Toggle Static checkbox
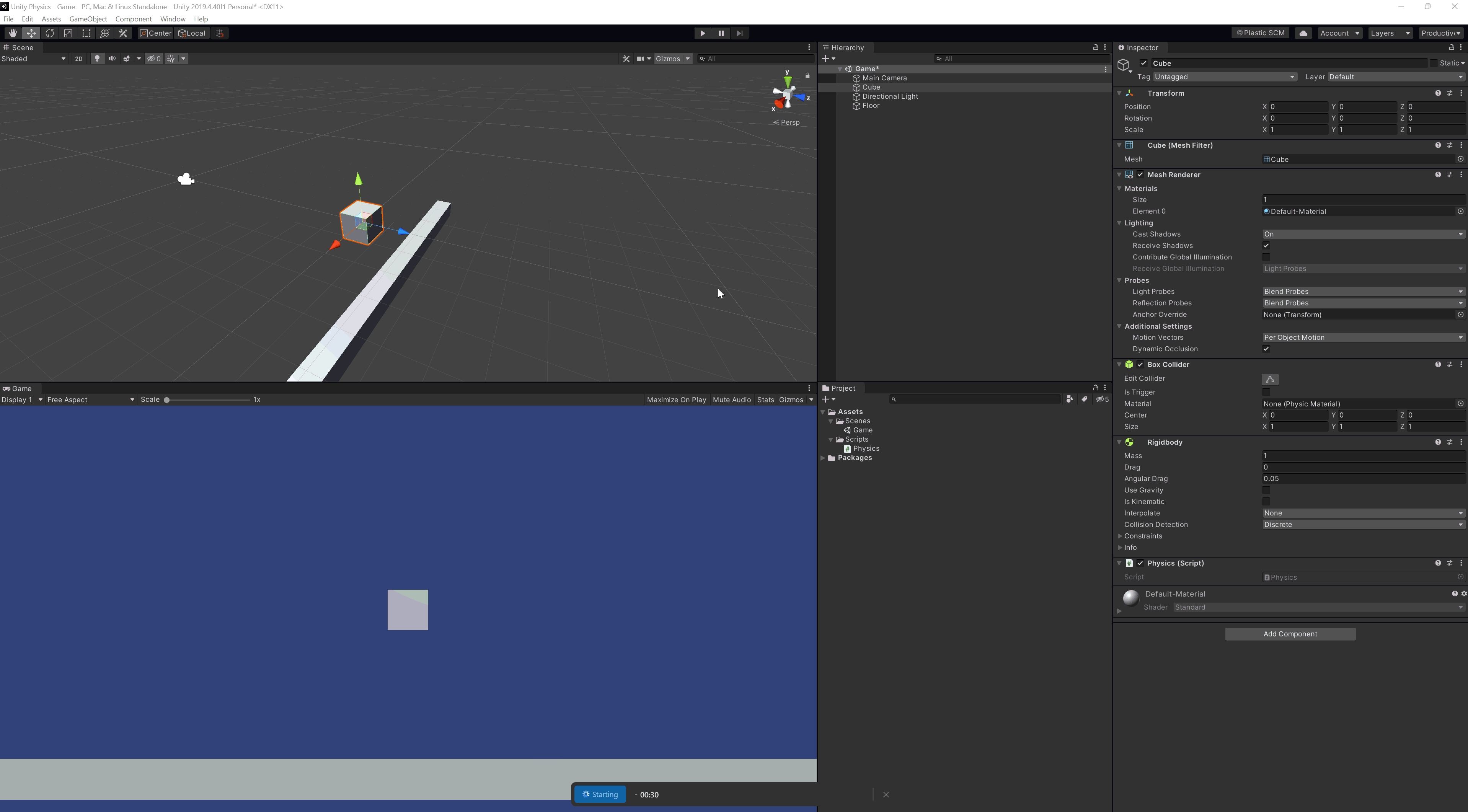Viewport: 1468px width, 812px height. 1434,63
